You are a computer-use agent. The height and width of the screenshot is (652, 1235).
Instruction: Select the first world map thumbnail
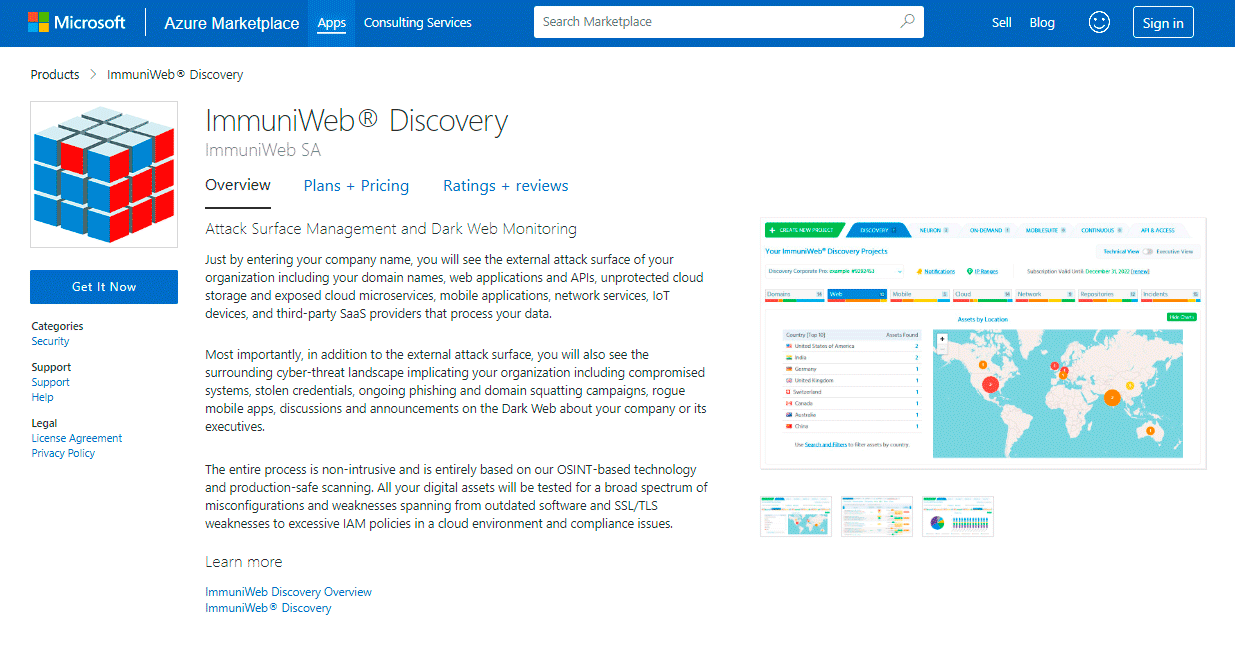(796, 516)
